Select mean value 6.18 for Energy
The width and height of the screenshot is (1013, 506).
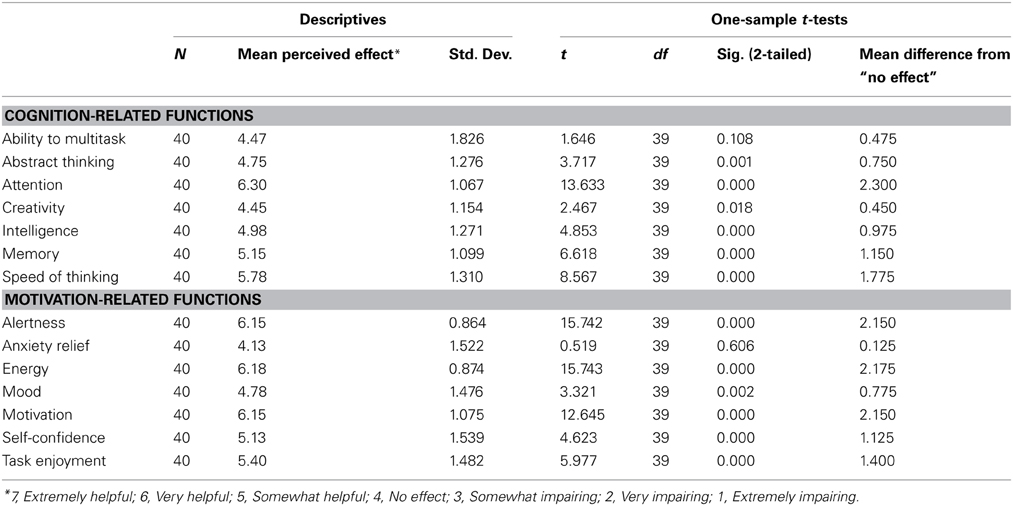(x=250, y=368)
